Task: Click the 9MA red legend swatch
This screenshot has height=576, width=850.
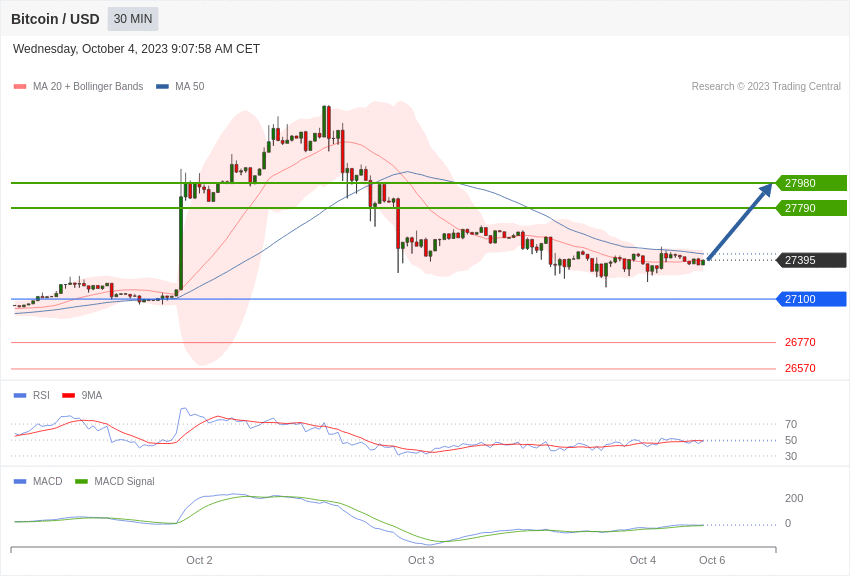Action: pyautogui.click(x=69, y=396)
